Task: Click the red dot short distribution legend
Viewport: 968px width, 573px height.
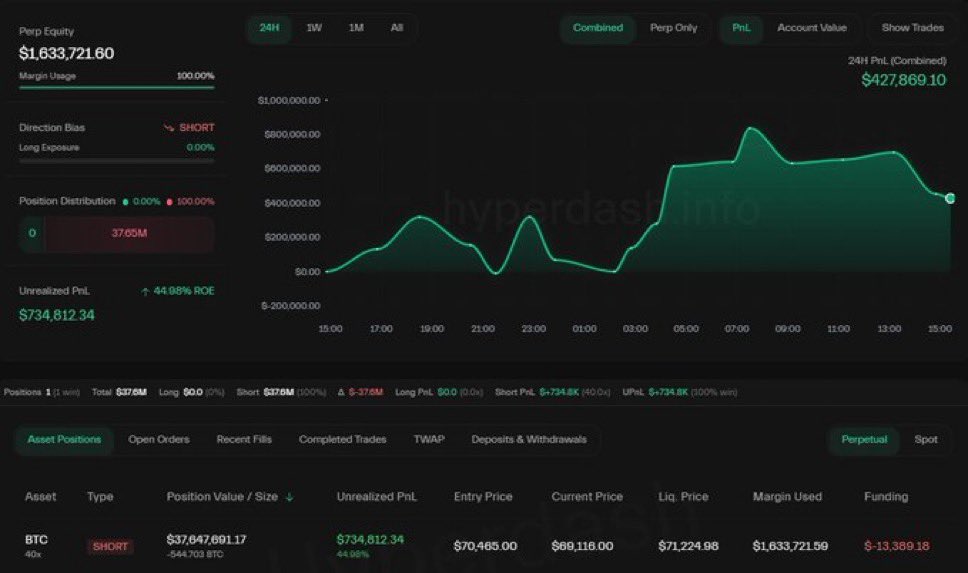Action: coord(169,202)
